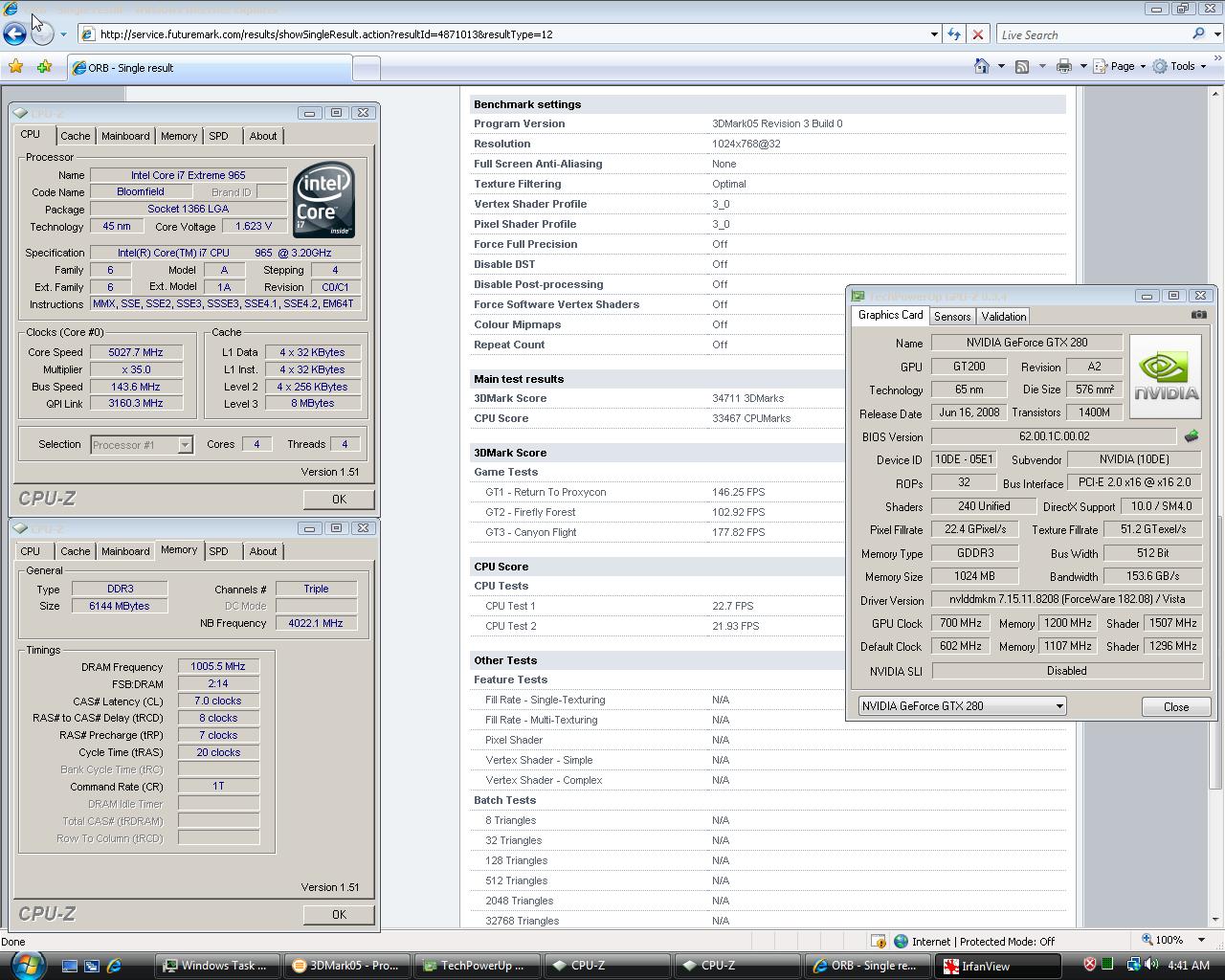Open the 100% zoom level dropdown
1225x980 pixels.
(x=1201, y=941)
